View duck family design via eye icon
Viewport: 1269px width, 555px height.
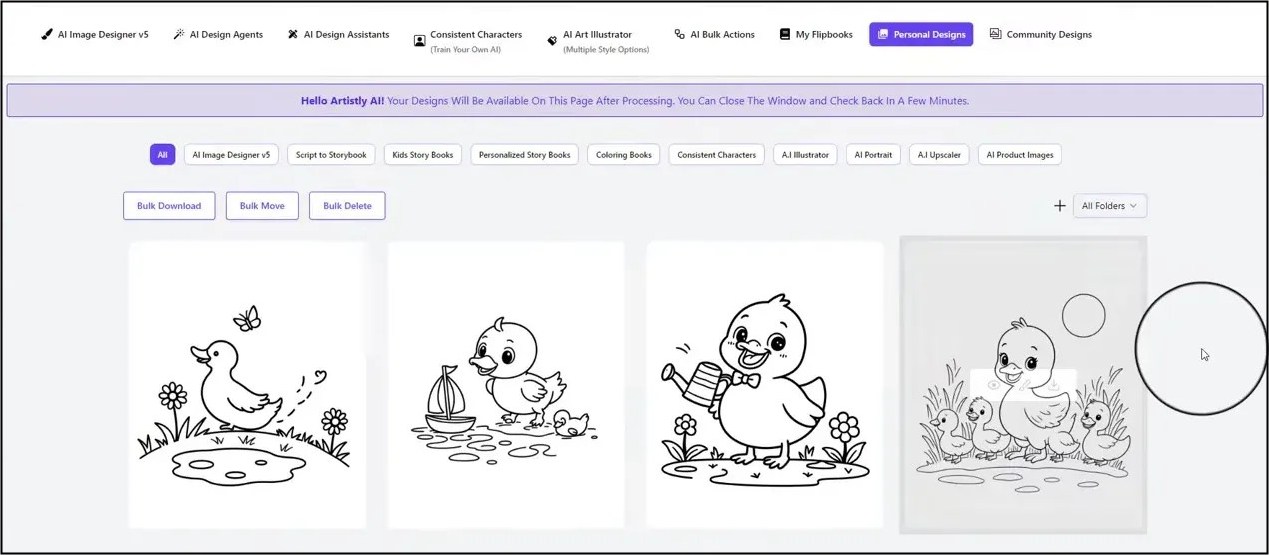click(993, 385)
